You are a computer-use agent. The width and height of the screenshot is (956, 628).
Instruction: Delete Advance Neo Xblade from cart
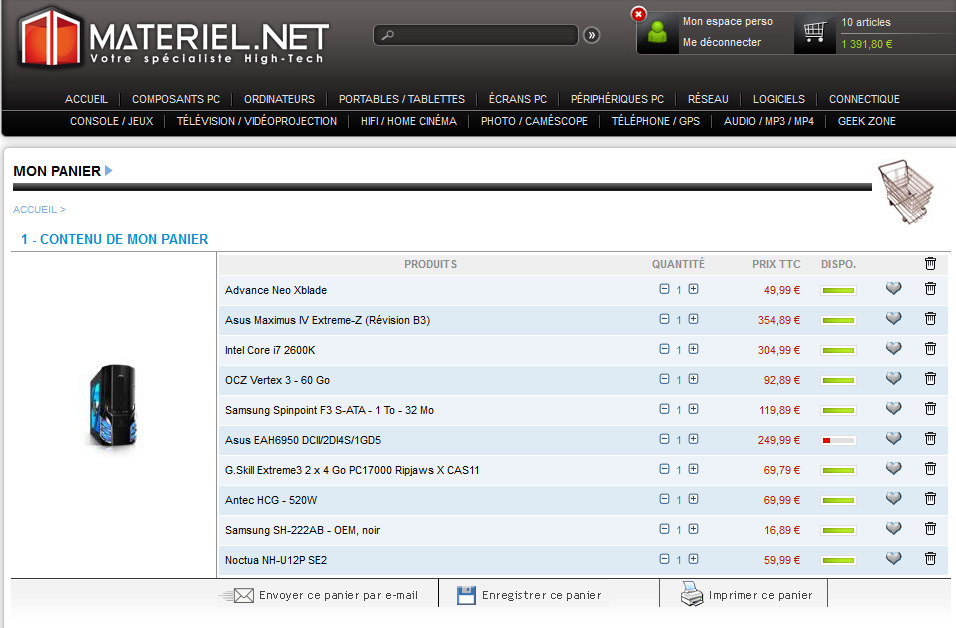click(x=930, y=289)
